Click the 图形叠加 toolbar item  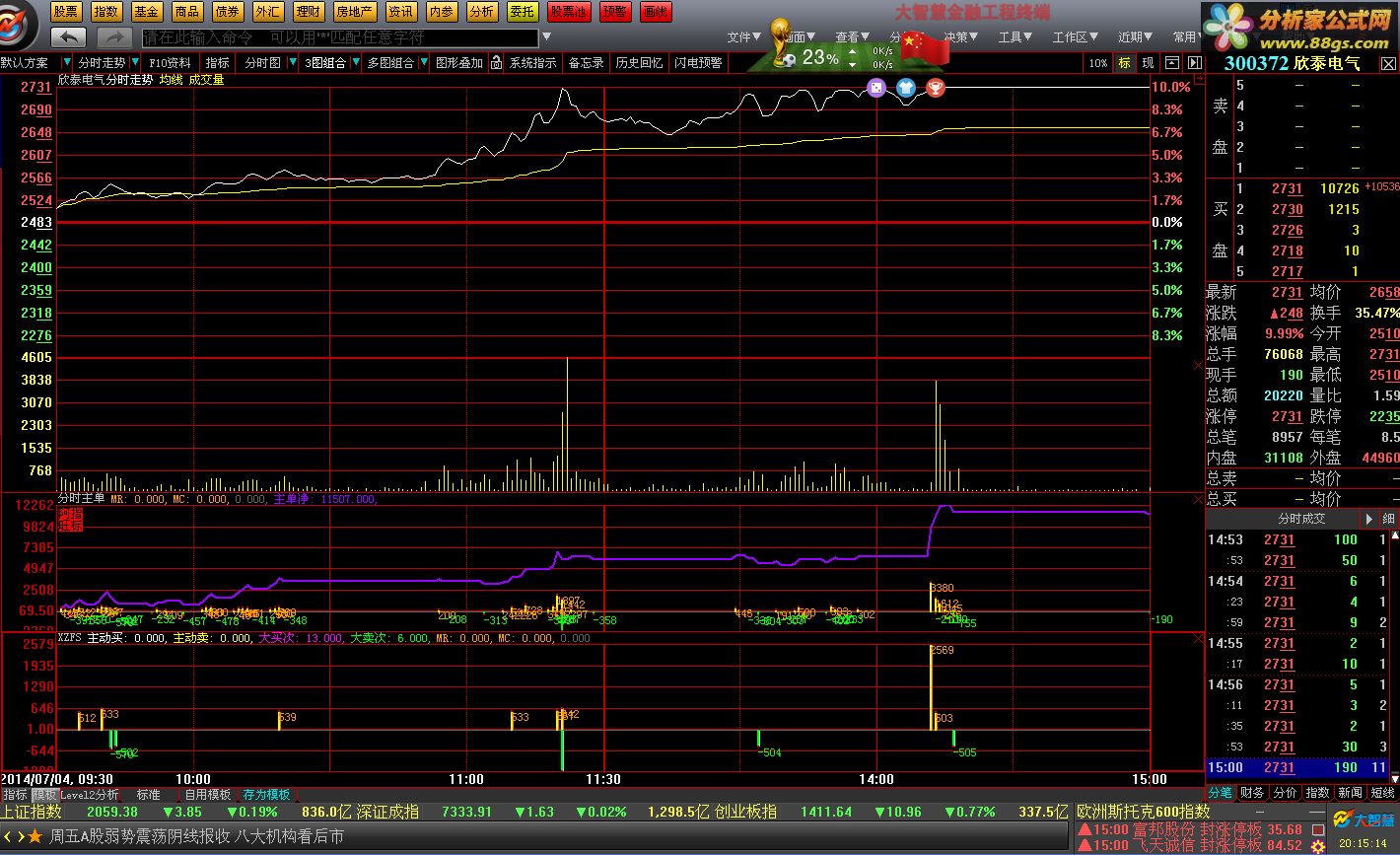pos(459,62)
